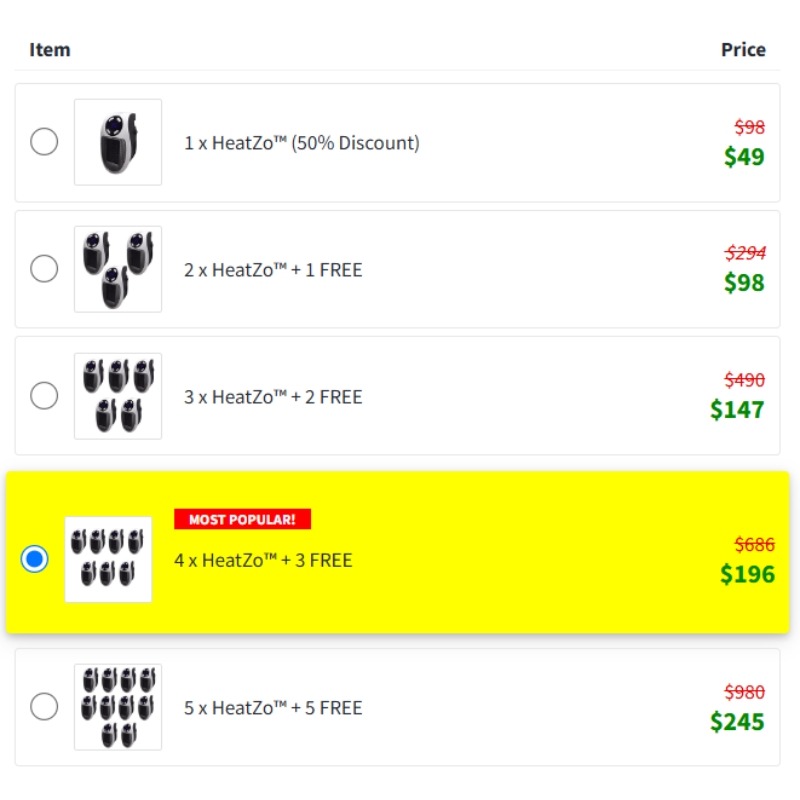Click the crossed-out $490 price
Image resolution: width=800 pixels, height=800 pixels.
point(745,380)
